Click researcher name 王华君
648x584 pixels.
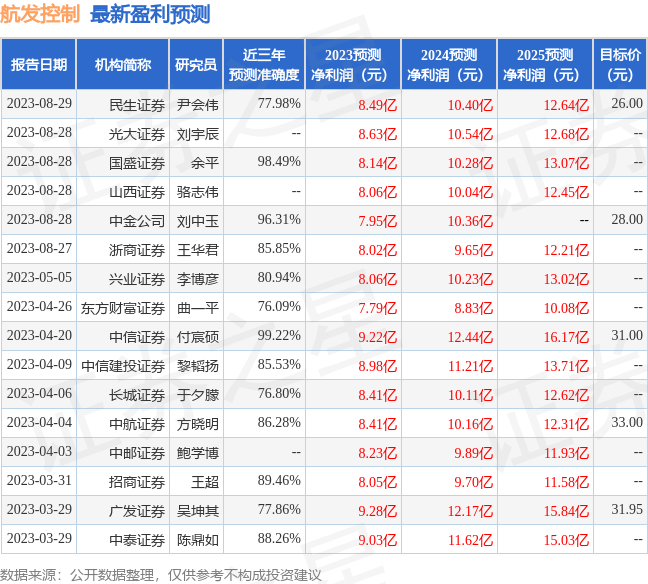(198, 250)
